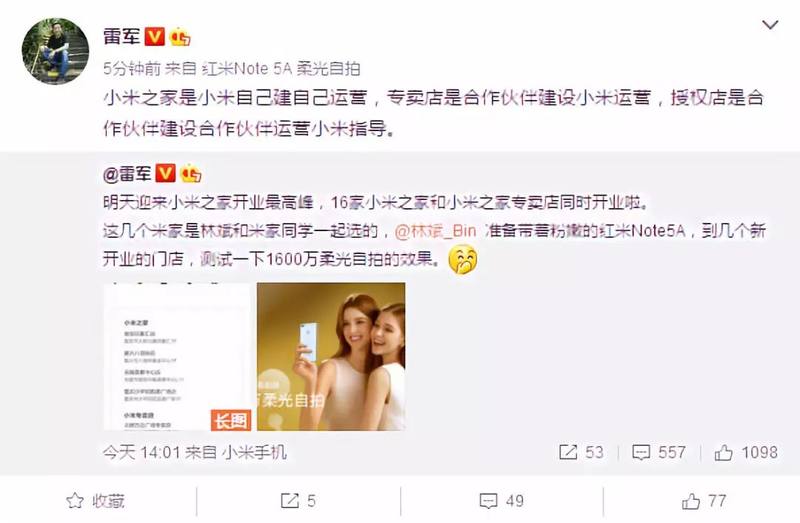Click the 雷军 username at top

[x=121, y=37]
